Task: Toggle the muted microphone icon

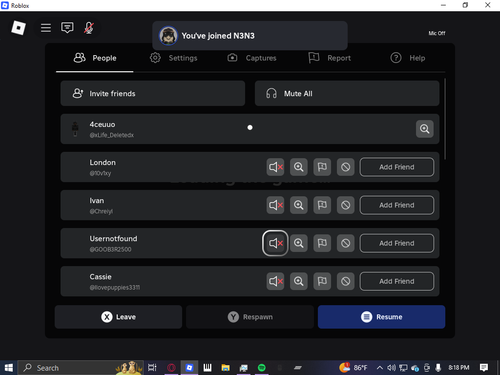Action: [x=89, y=28]
